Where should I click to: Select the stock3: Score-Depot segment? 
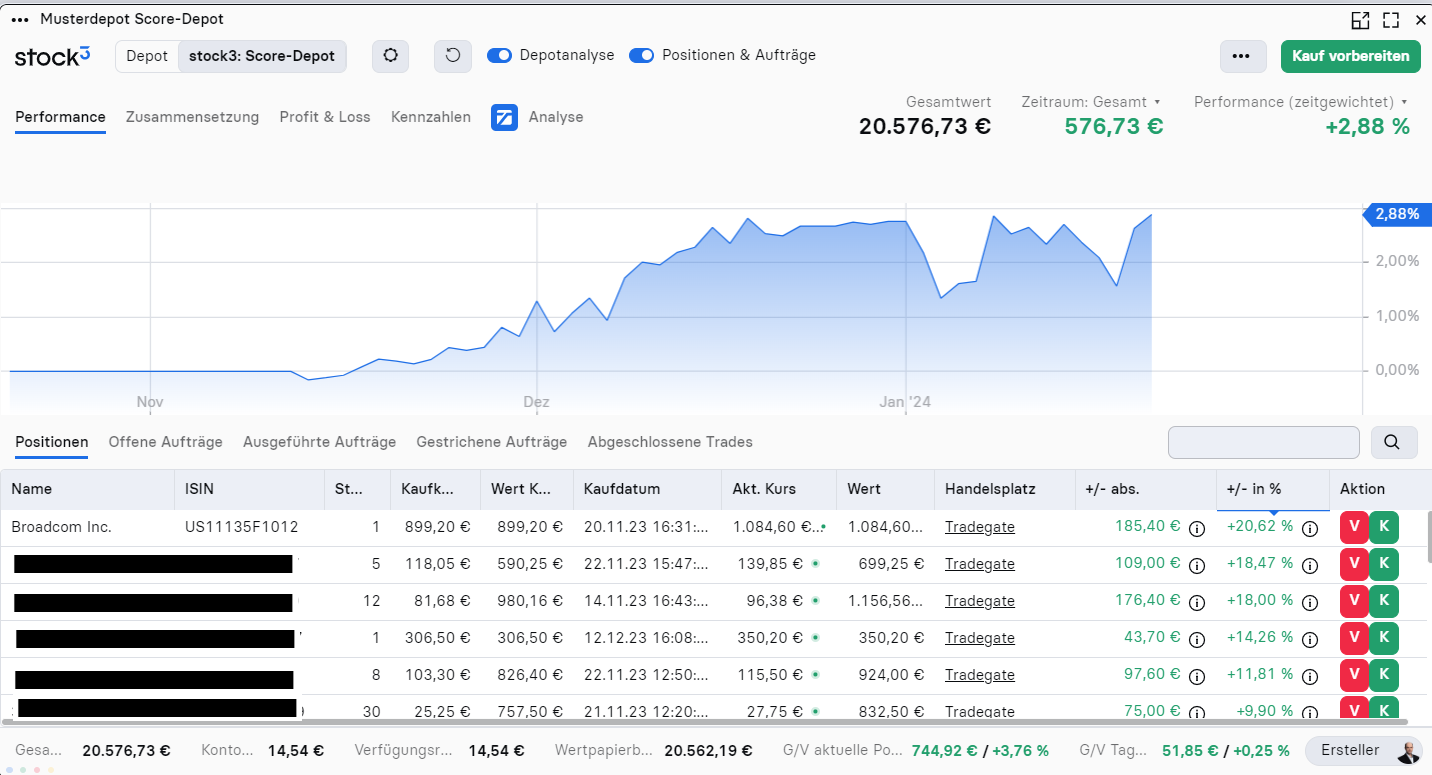tap(262, 56)
